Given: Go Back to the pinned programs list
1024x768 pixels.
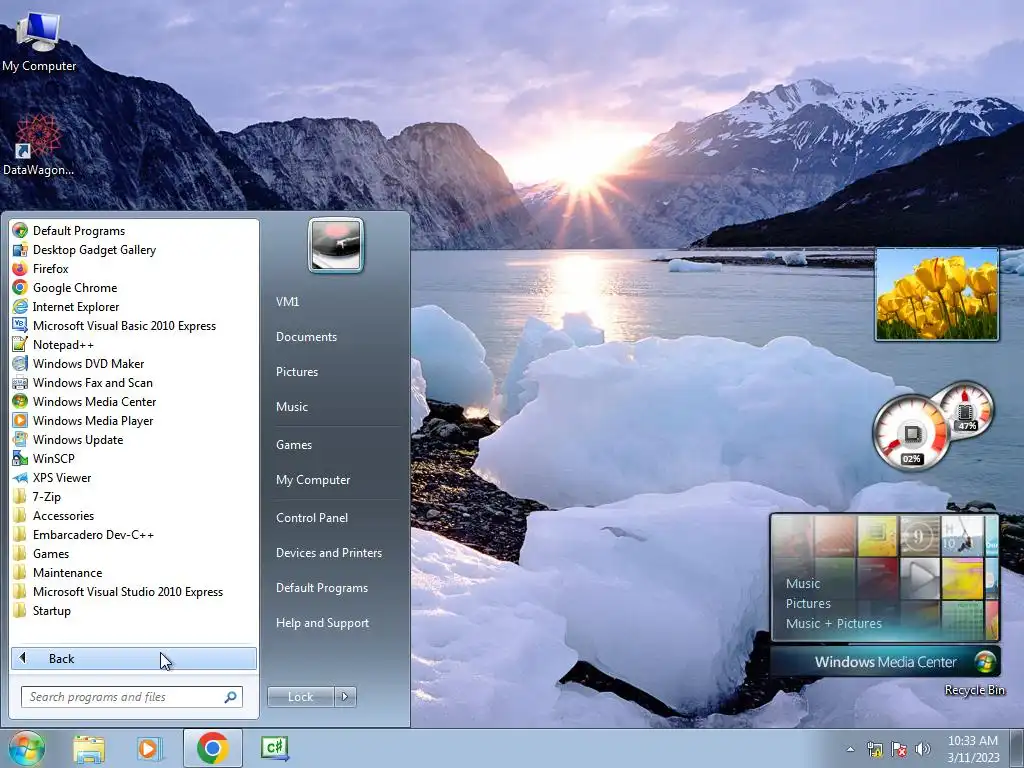Looking at the screenshot, I should coord(134,658).
